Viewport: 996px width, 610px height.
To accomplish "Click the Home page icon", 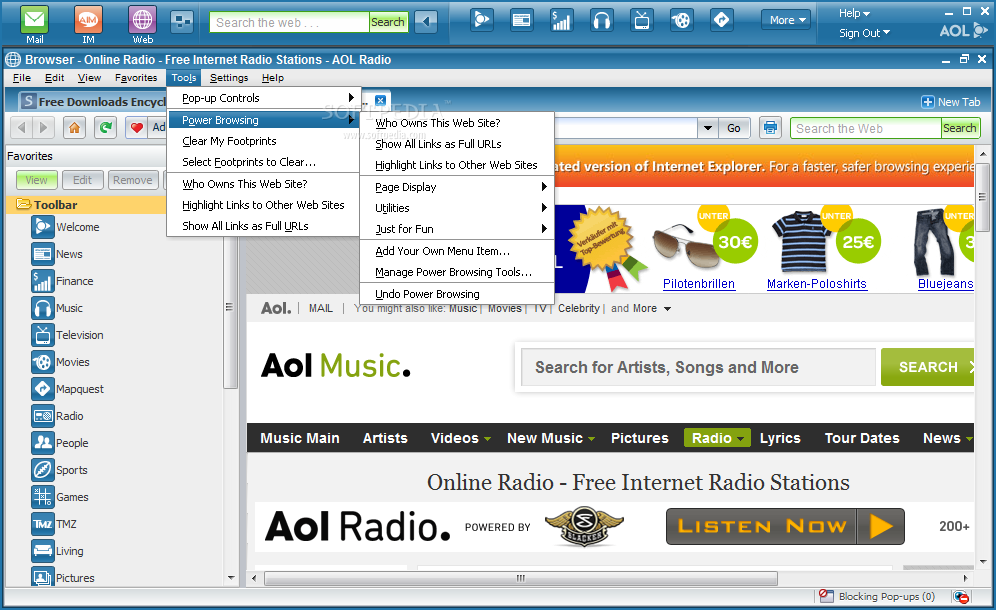I will click(x=74, y=128).
